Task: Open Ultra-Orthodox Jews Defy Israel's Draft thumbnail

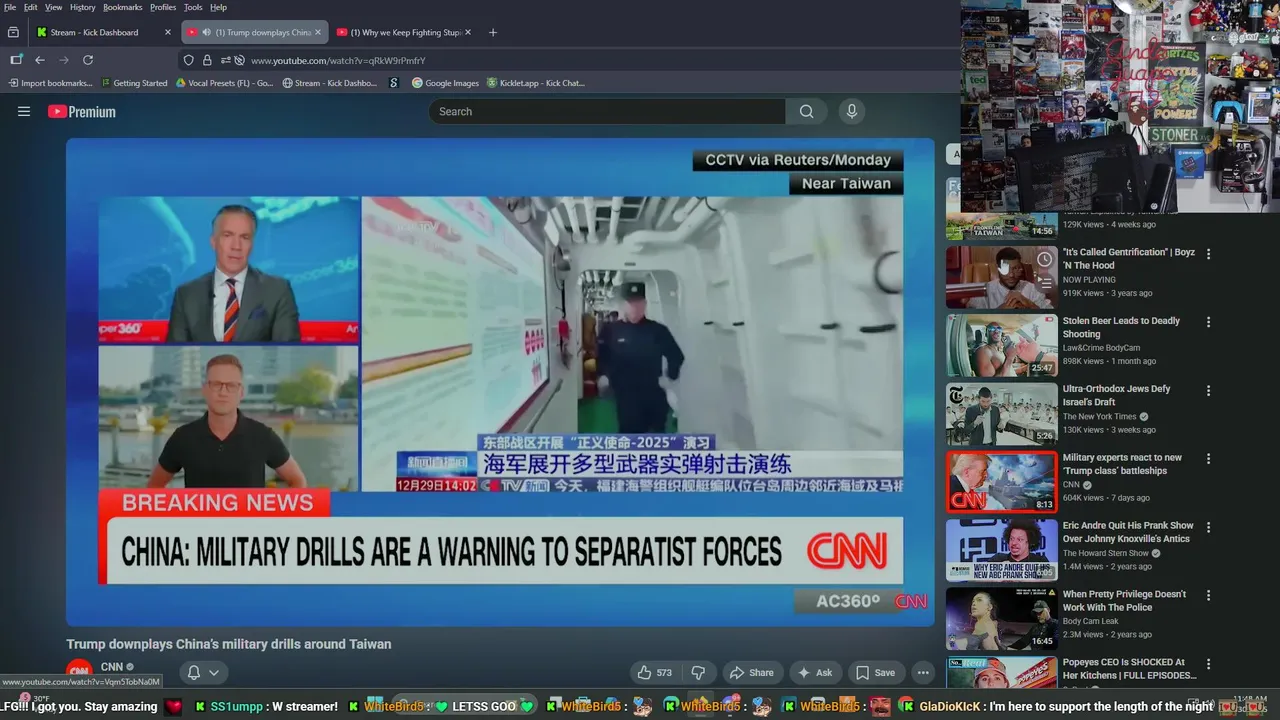Action: [x=1002, y=414]
